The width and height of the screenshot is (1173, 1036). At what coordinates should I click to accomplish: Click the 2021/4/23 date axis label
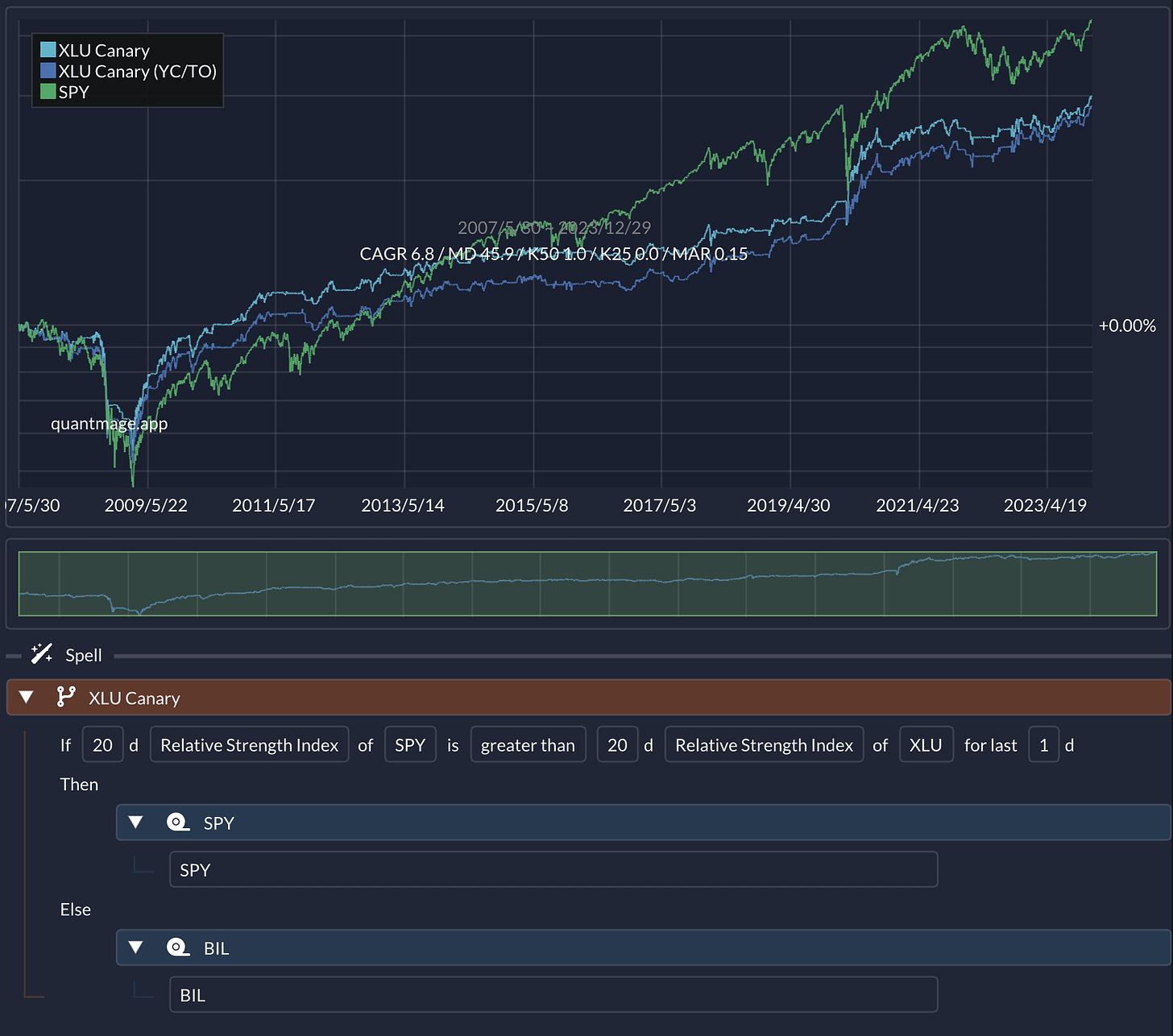[918, 505]
